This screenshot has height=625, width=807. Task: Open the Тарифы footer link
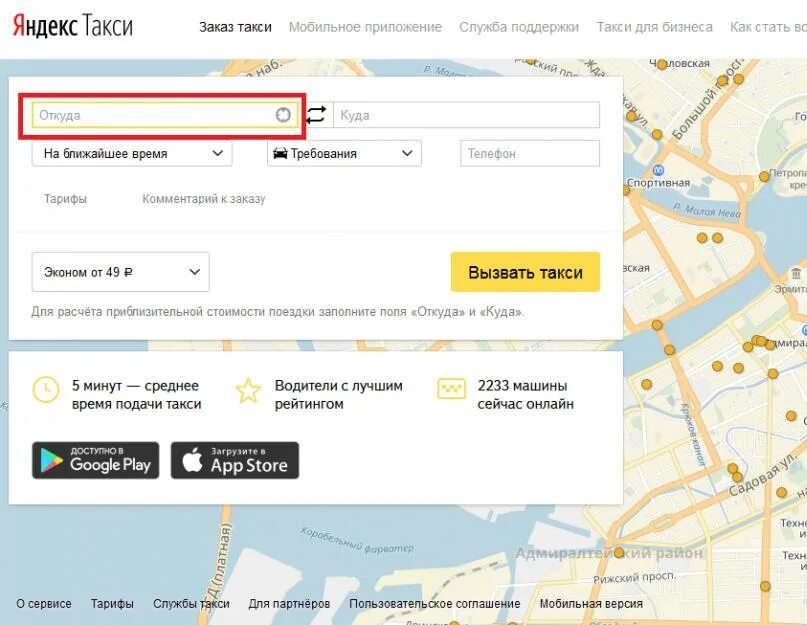tap(112, 603)
